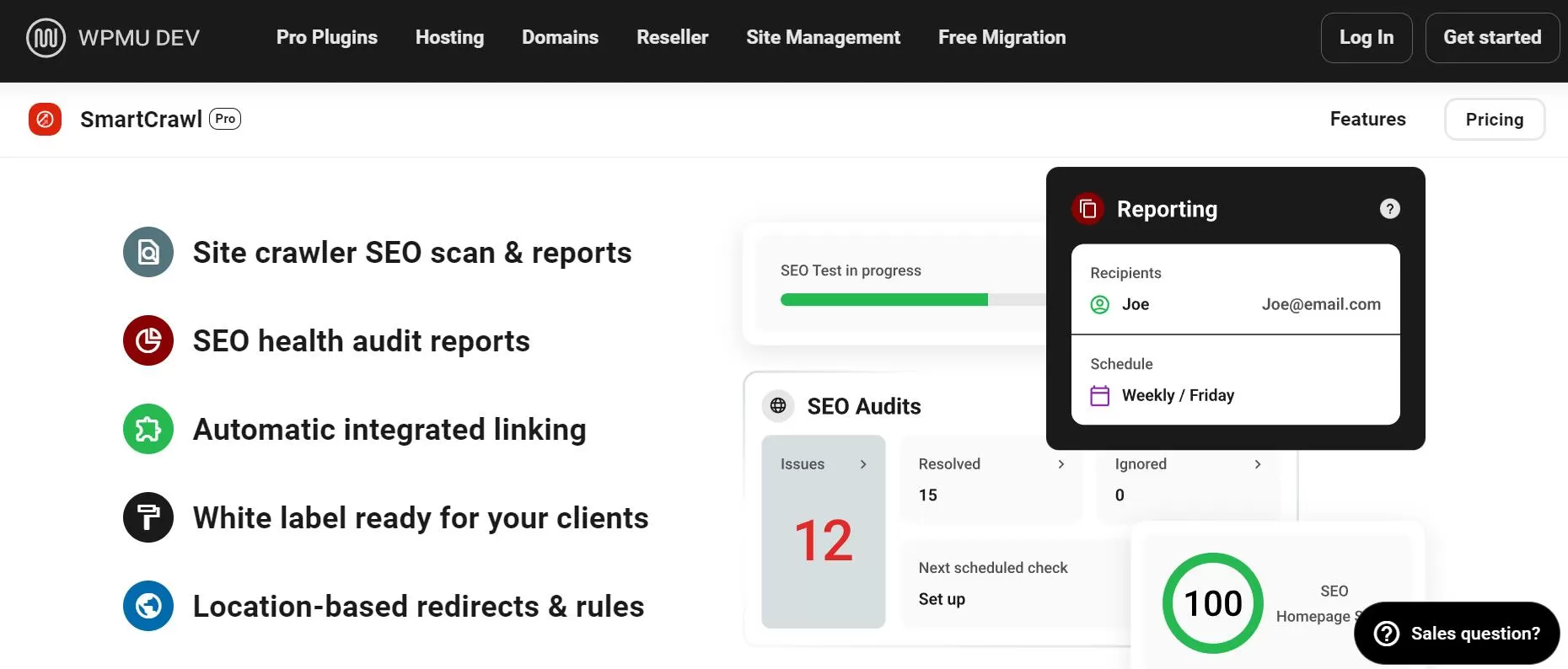This screenshot has height=669, width=1568.
Task: Click the blue location-based redirects globe icon
Action: (x=148, y=606)
